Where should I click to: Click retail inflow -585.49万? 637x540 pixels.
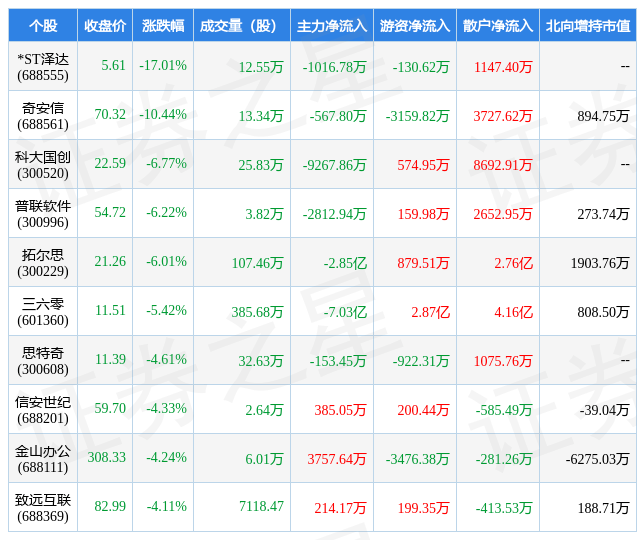coord(504,410)
